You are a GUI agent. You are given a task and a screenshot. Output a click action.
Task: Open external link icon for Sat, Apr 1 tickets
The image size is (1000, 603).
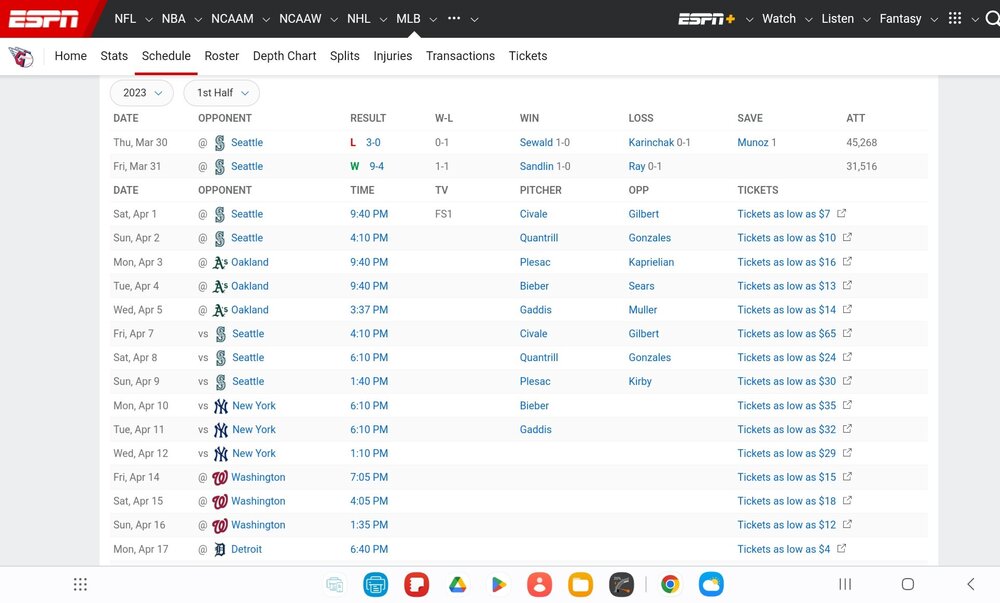coord(842,214)
